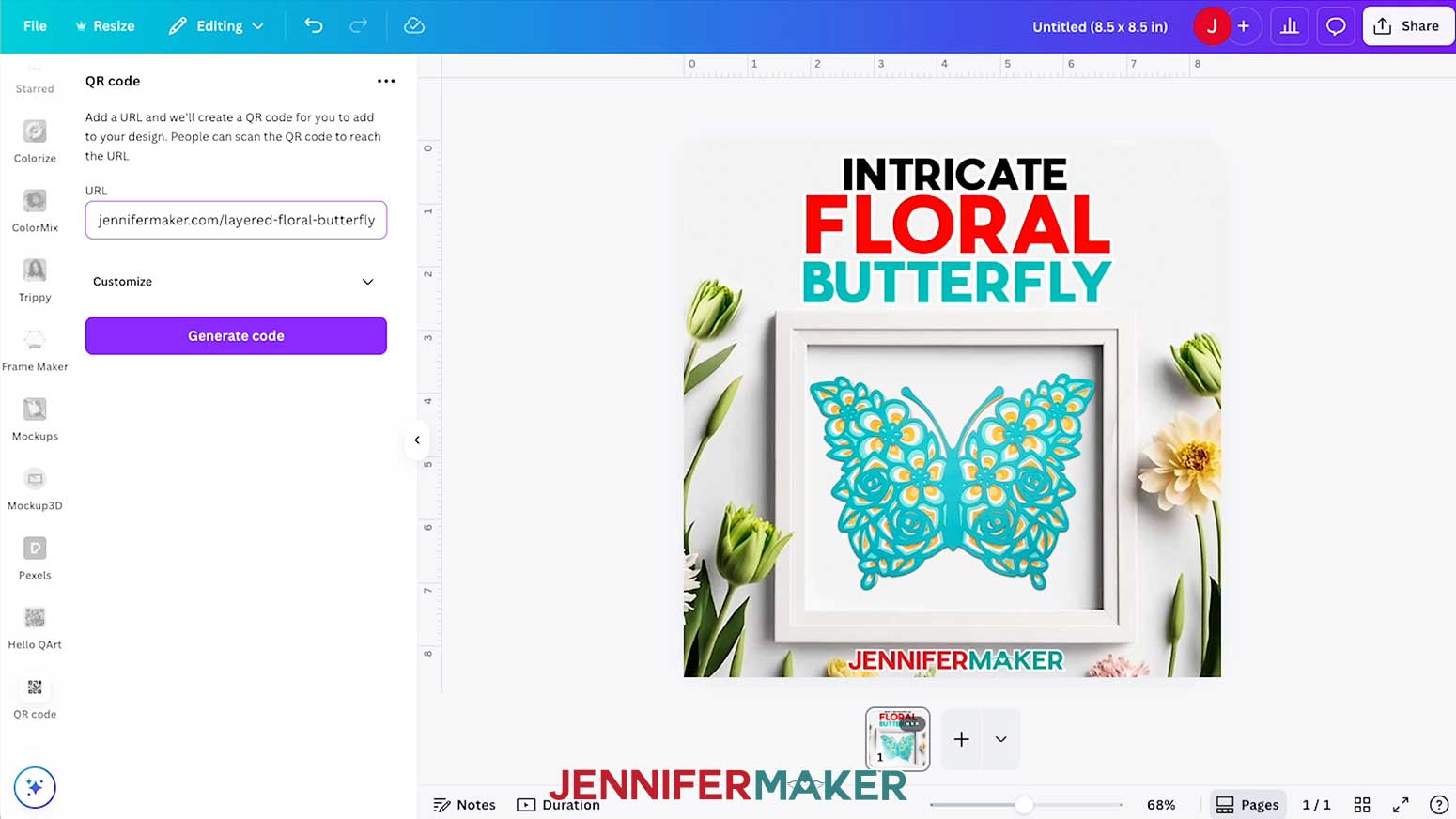Open the Editing mode dropdown

click(x=217, y=26)
